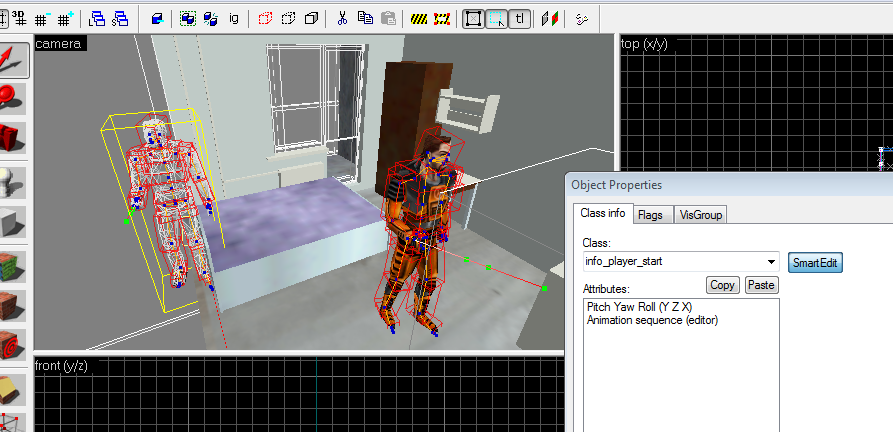Make the grid smaller with minus icon
The image size is (893, 432).
41,18
